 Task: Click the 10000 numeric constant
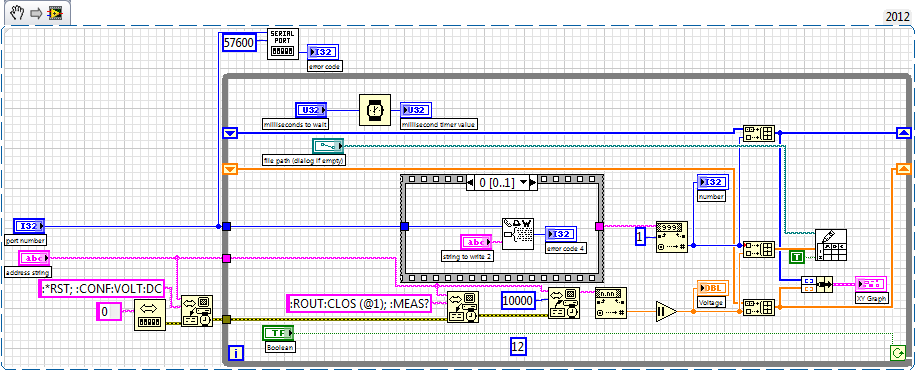click(520, 301)
